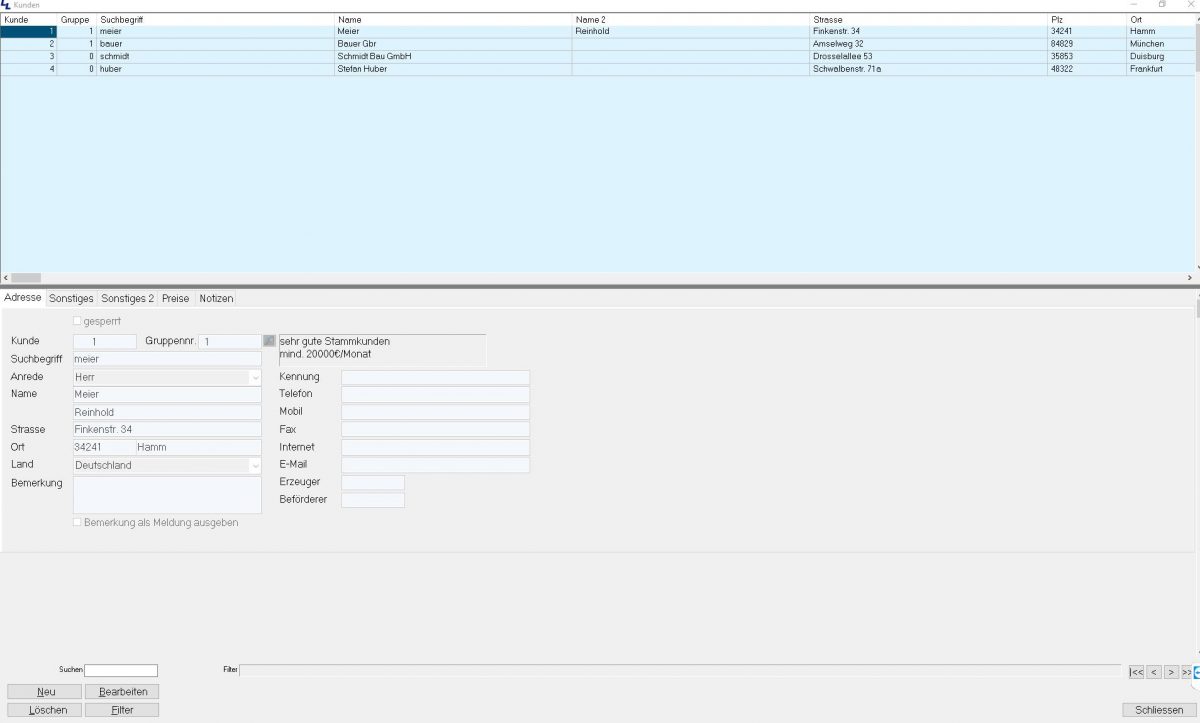Click the Schliessen button

pos(1159,710)
